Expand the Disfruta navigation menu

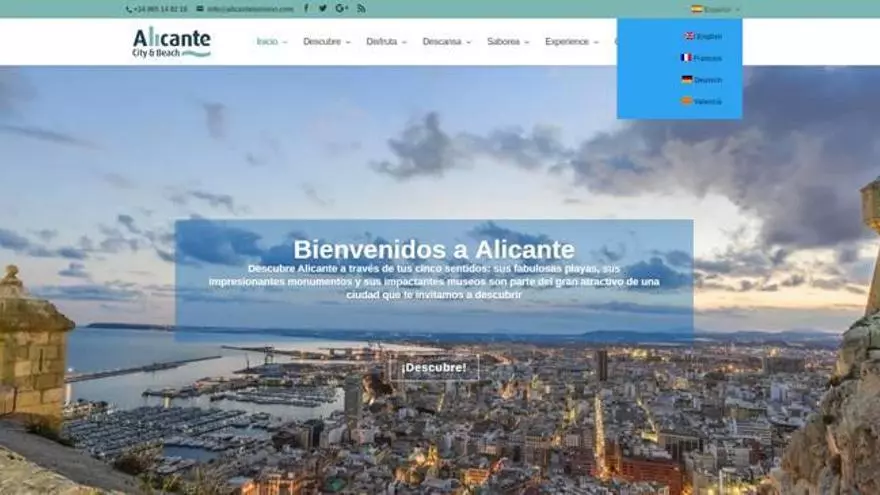pos(386,42)
